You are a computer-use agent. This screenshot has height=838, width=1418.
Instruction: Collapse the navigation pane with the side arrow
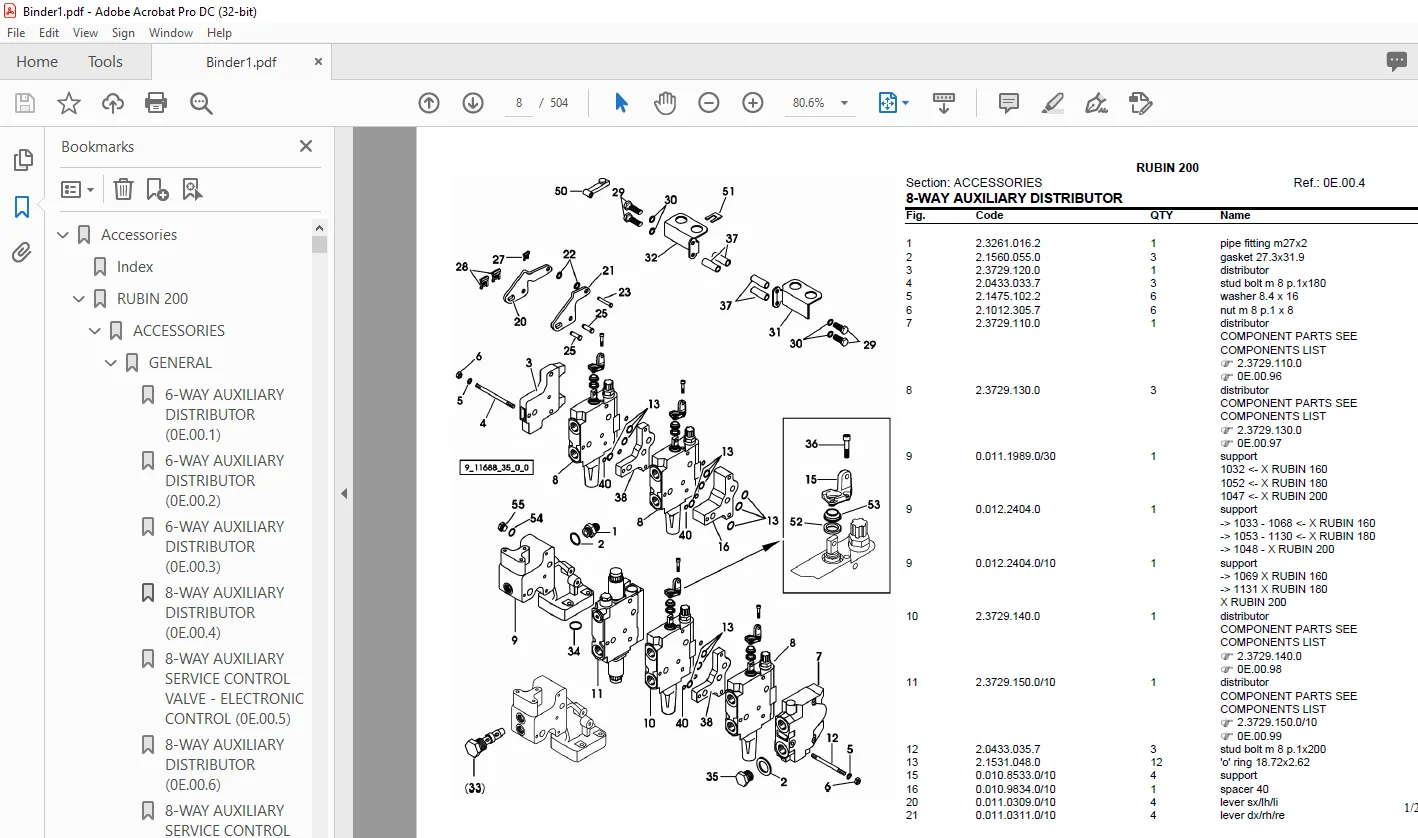(344, 493)
